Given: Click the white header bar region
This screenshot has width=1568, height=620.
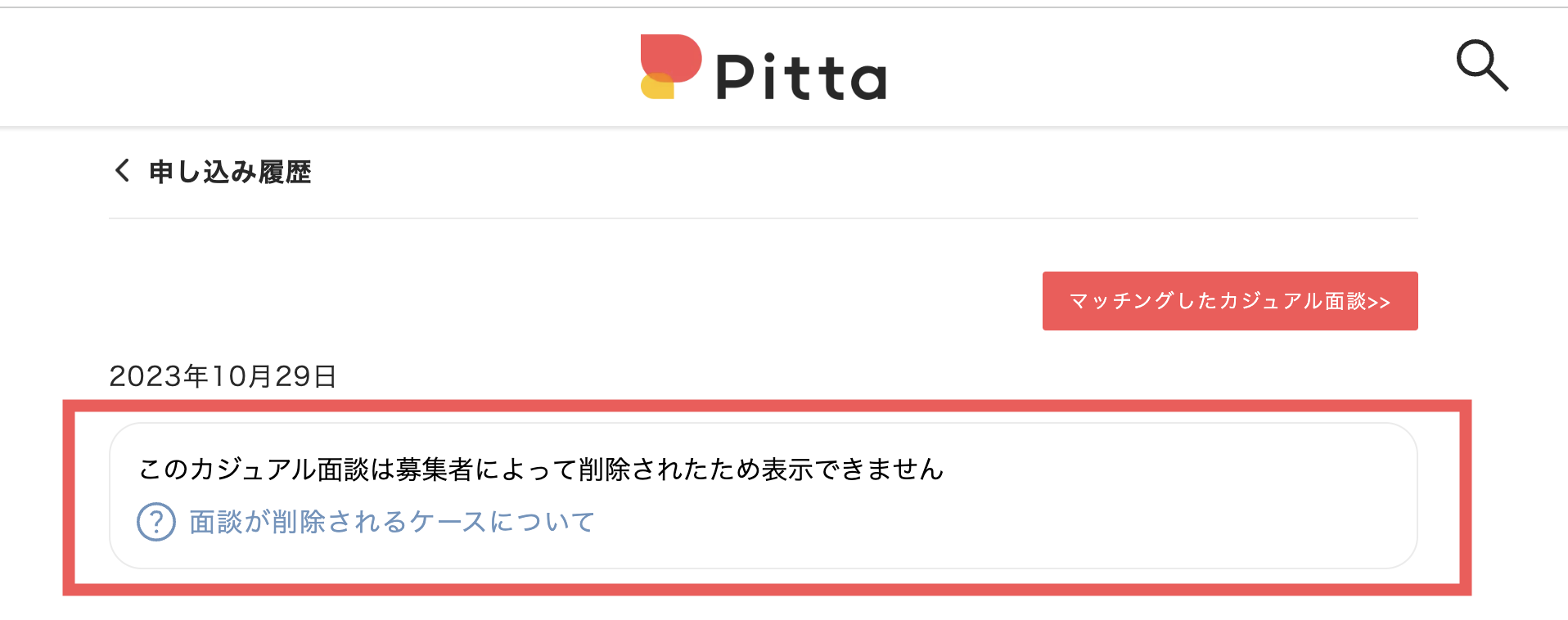Looking at the screenshot, I should [327, 65].
